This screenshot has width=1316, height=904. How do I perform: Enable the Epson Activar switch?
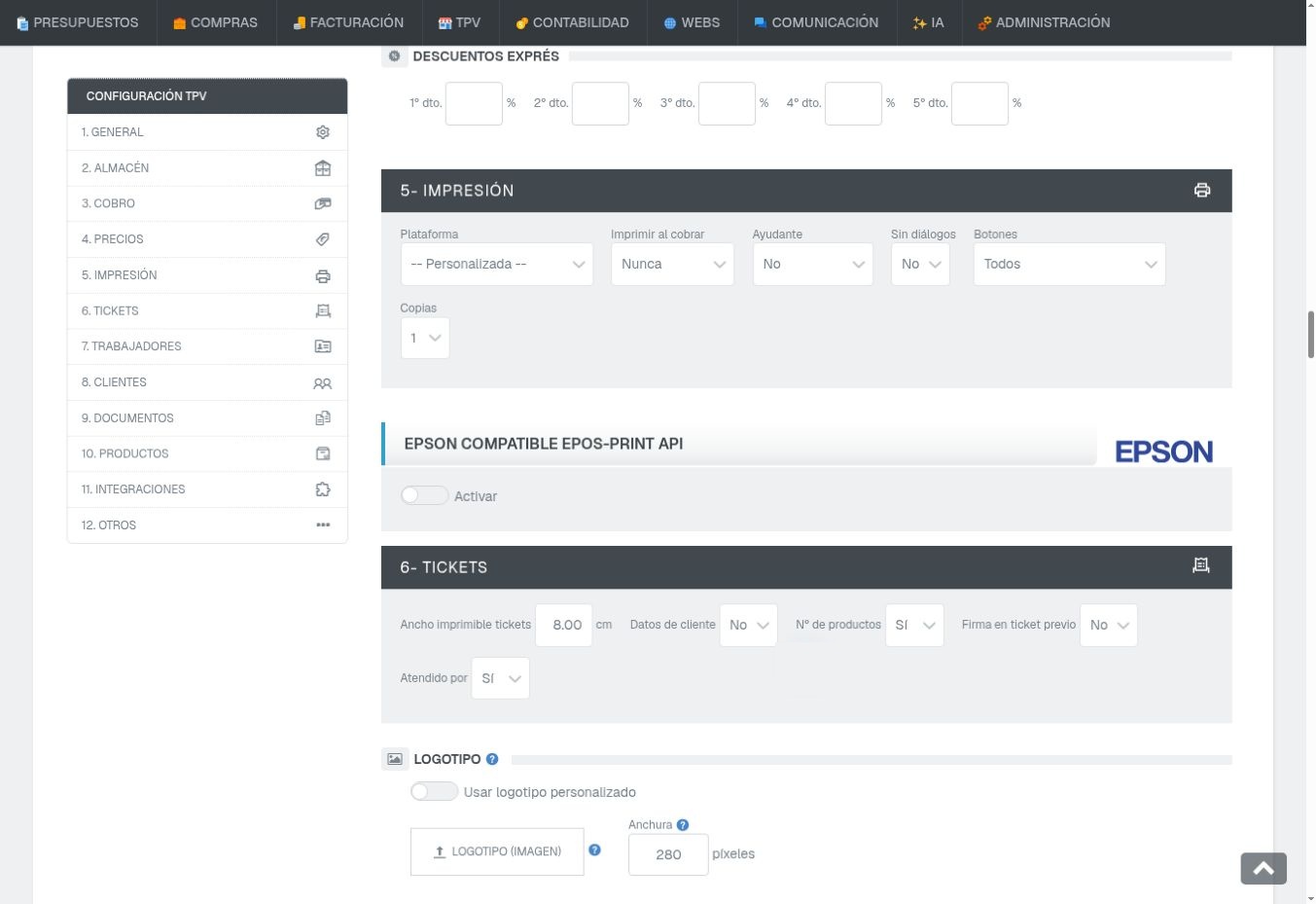(425, 496)
